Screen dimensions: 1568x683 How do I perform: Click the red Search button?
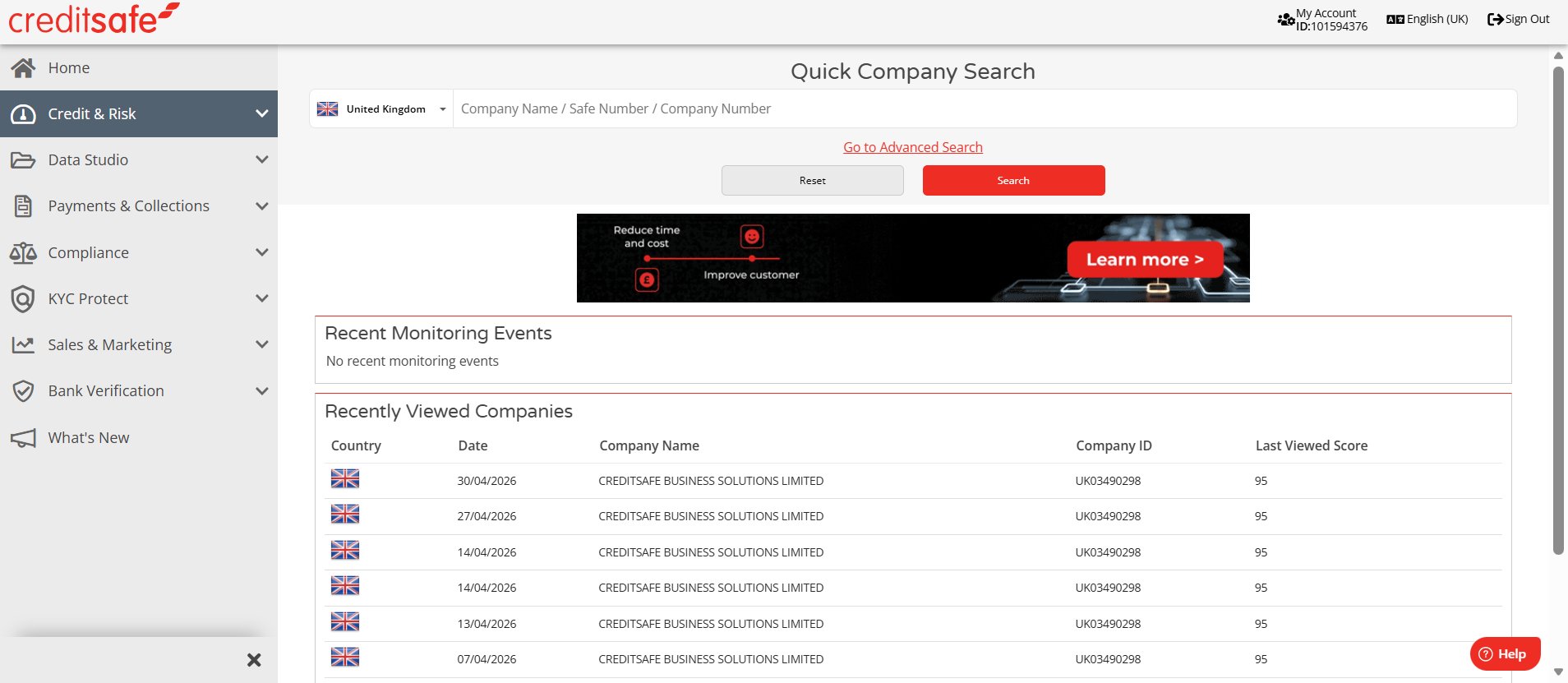click(1013, 181)
